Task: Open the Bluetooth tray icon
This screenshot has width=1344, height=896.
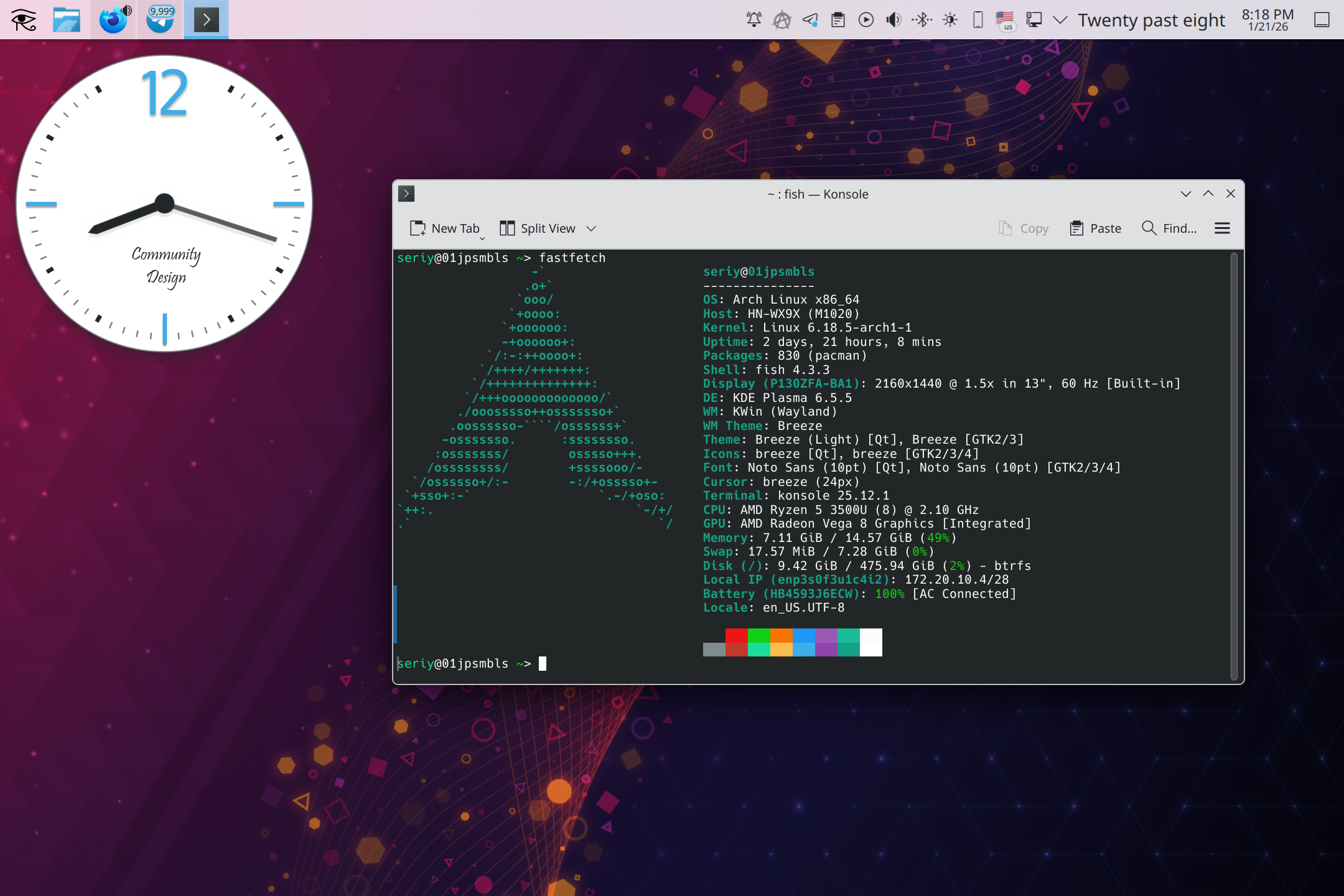Action: click(922, 20)
